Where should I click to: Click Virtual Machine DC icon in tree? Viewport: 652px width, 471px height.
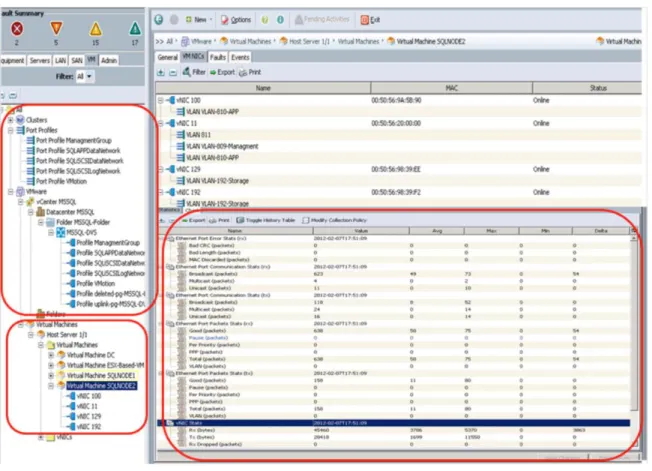(x=61, y=355)
